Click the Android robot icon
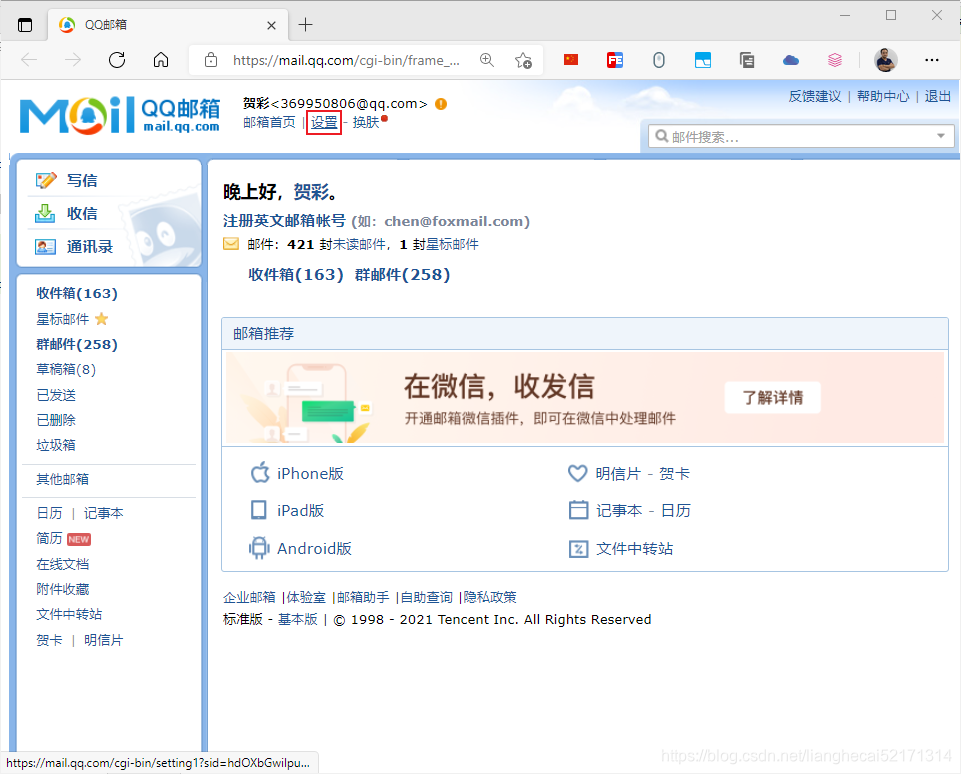 coord(259,548)
